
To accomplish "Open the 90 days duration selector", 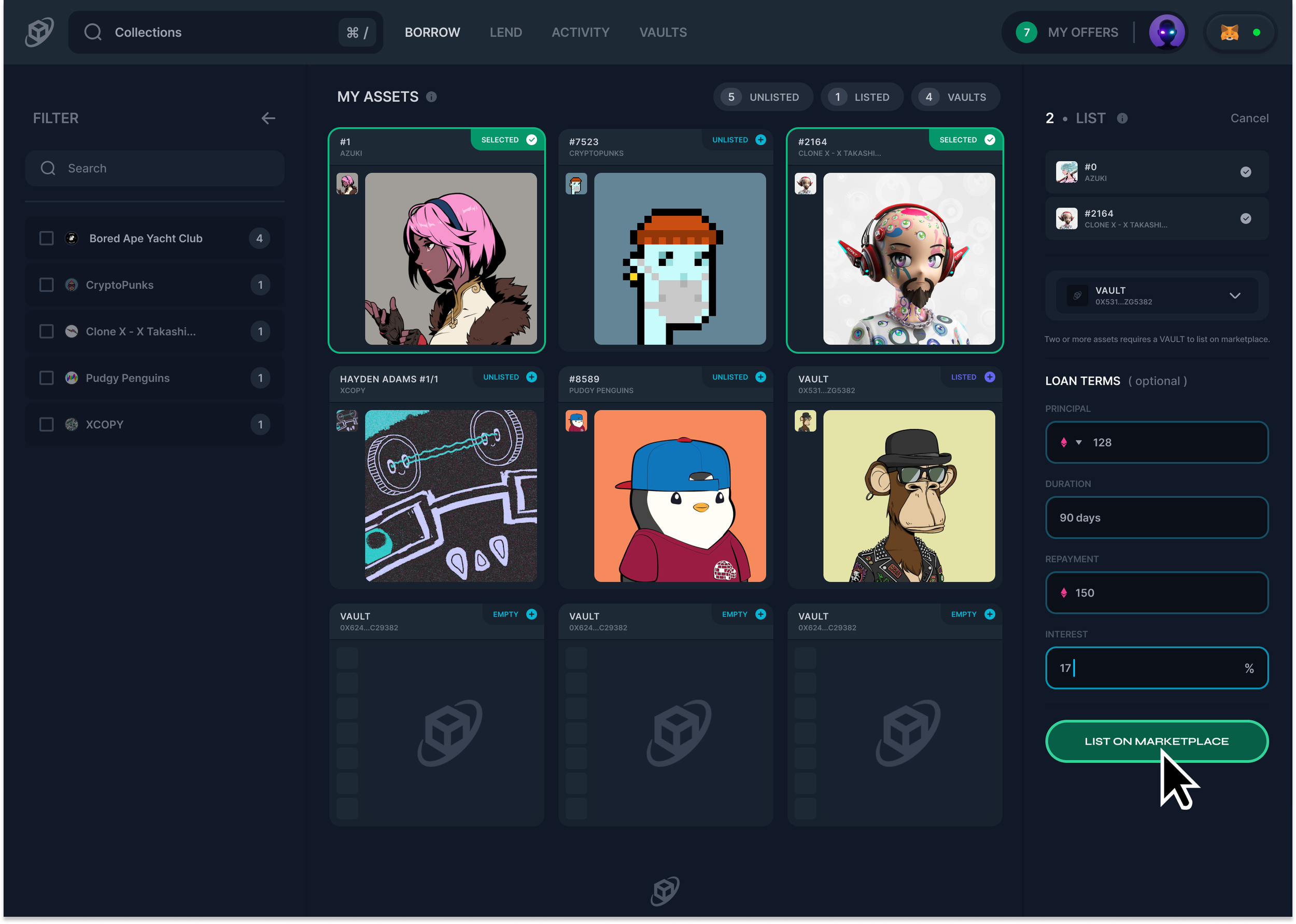I will (1156, 518).
